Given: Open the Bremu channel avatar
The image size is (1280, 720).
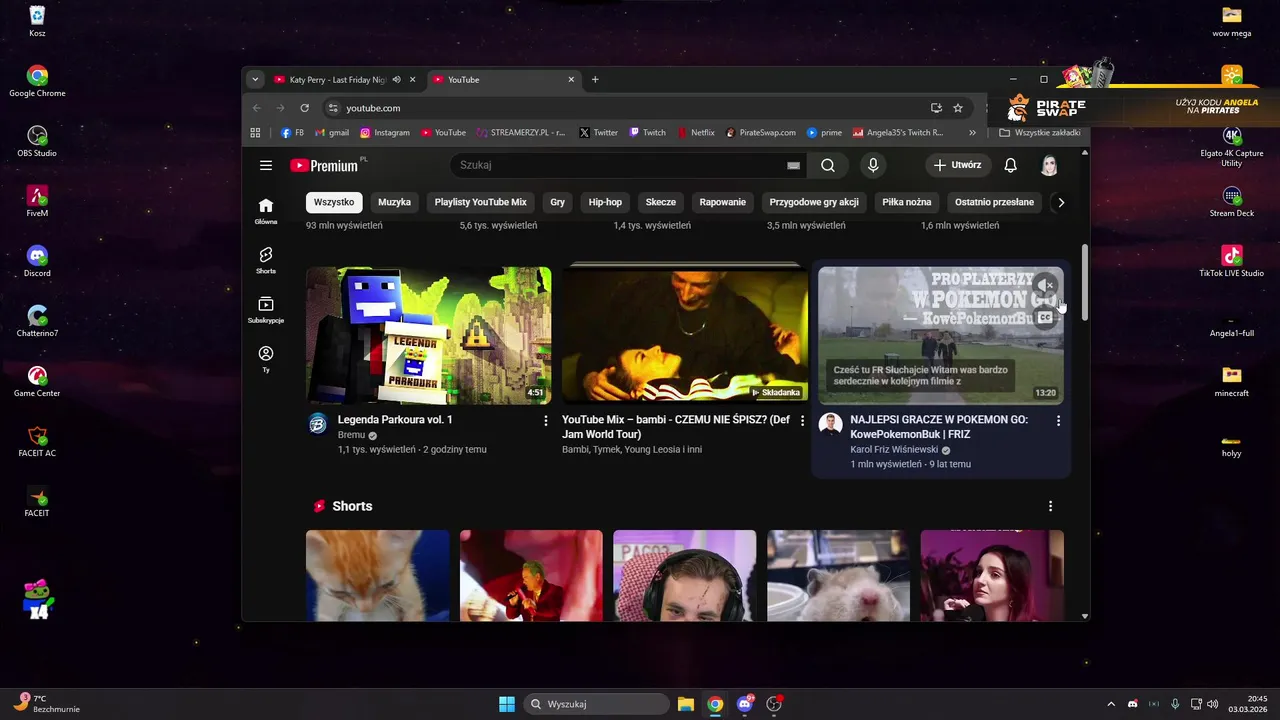Looking at the screenshot, I should pyautogui.click(x=318, y=424).
